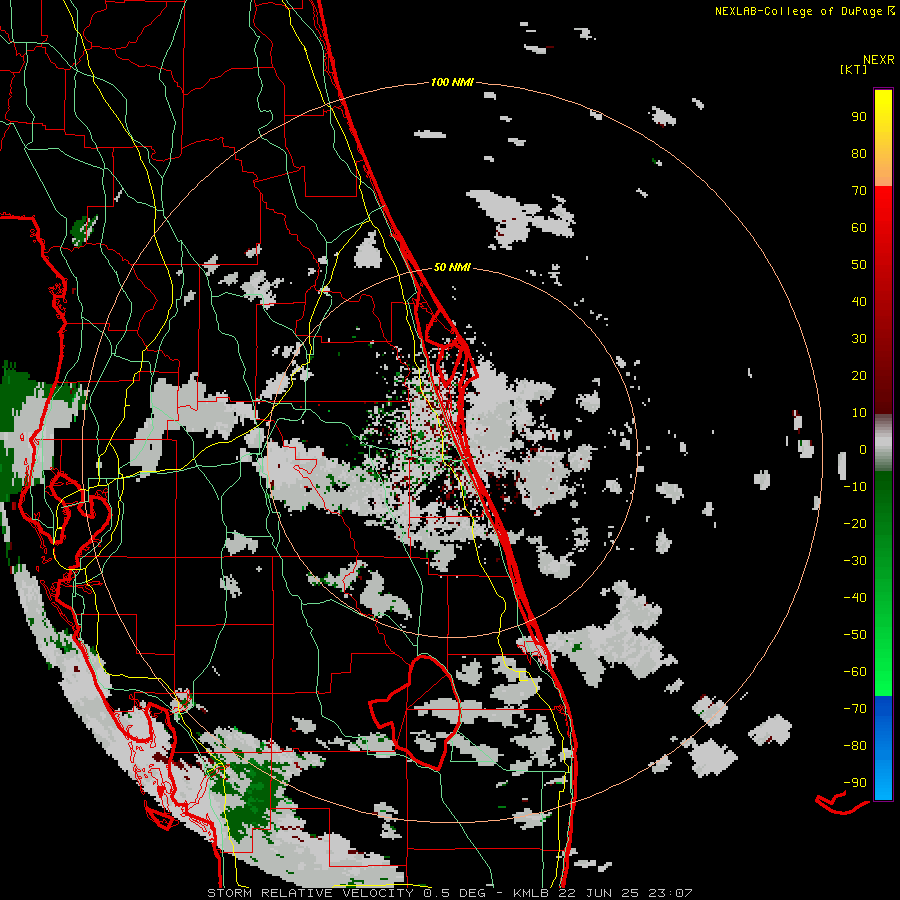900x900 pixels.
Task: Click the 50 value on velocity scale
Action: 859,265
